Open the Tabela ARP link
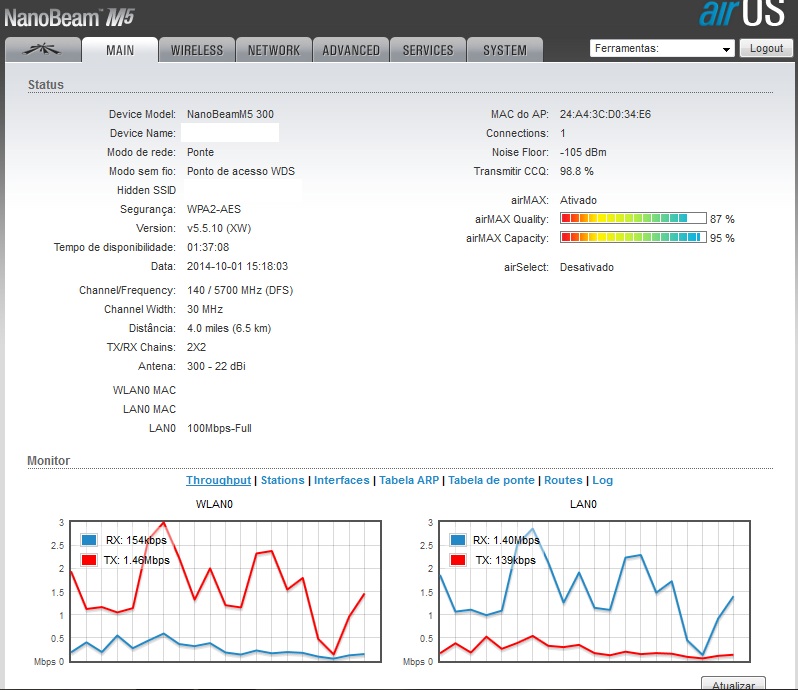The height and width of the screenshot is (690, 798). [x=409, y=480]
